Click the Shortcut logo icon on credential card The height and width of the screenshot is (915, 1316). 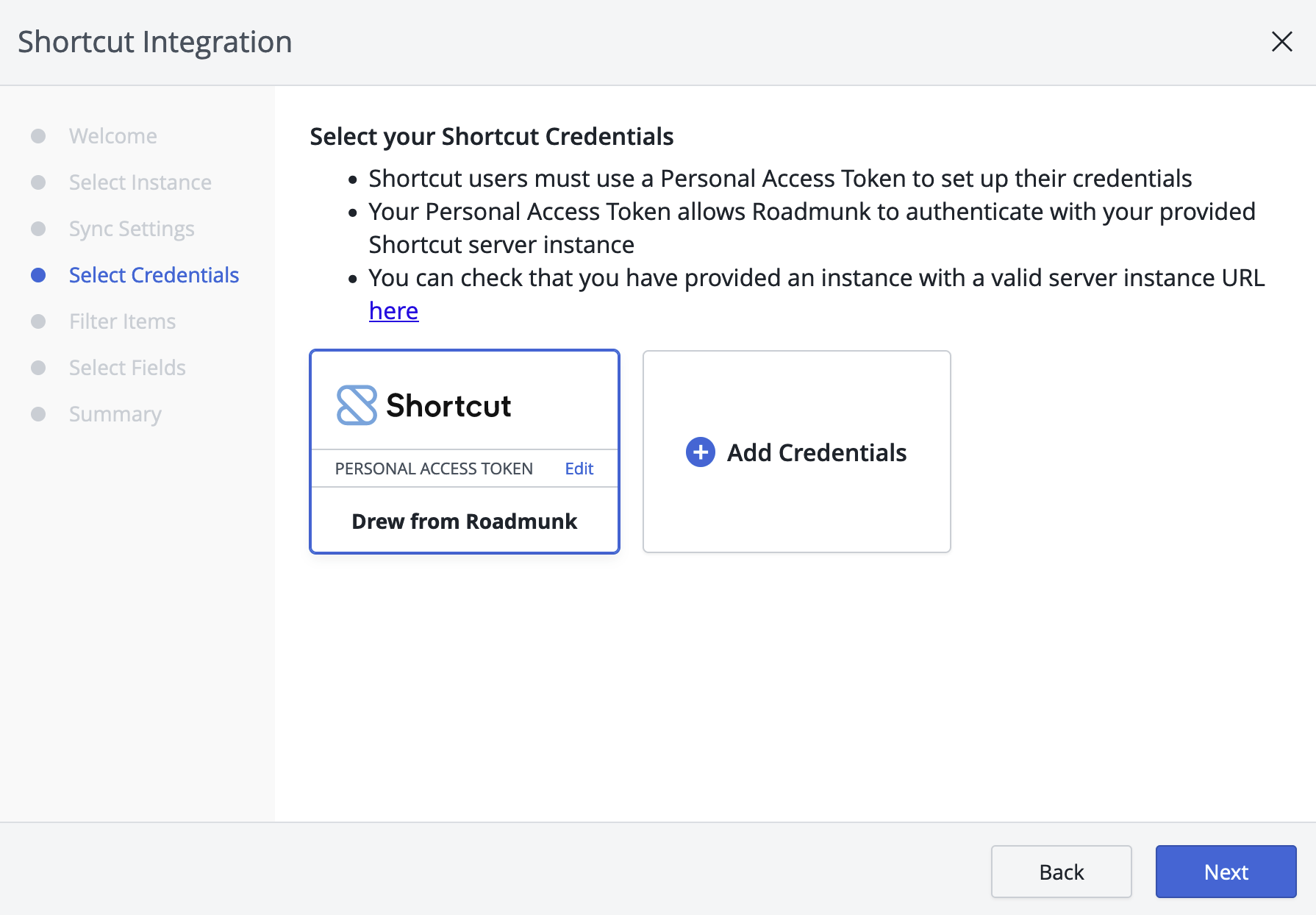[x=357, y=405]
